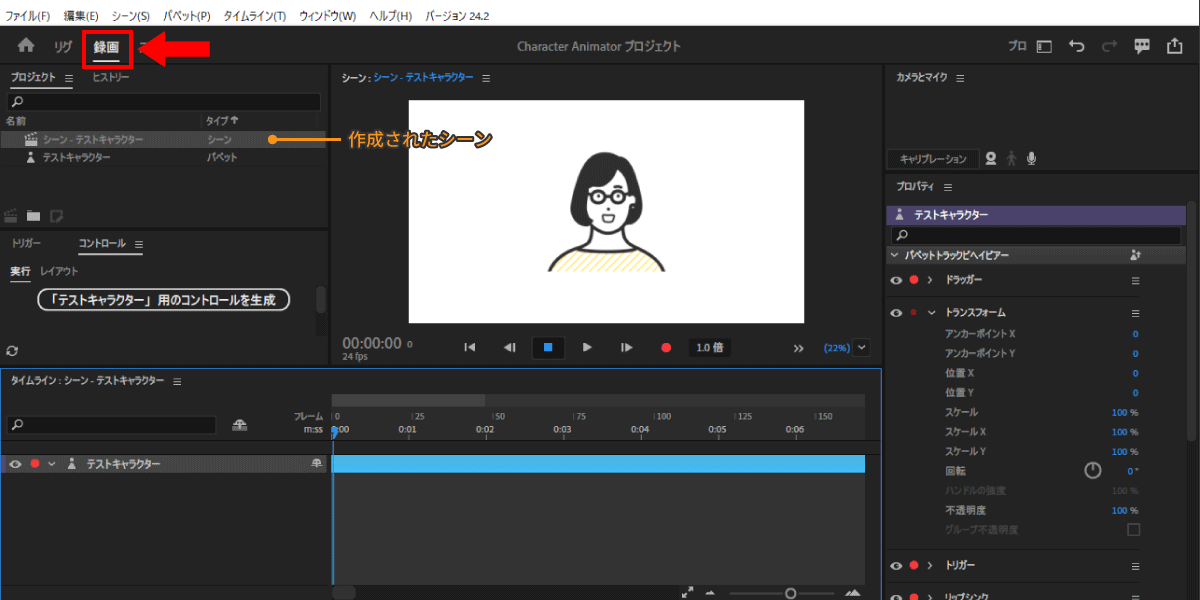This screenshot has width=1200, height=600.
Task: Collapse パペットトラックビヘイビアー section
Action: (x=894, y=256)
